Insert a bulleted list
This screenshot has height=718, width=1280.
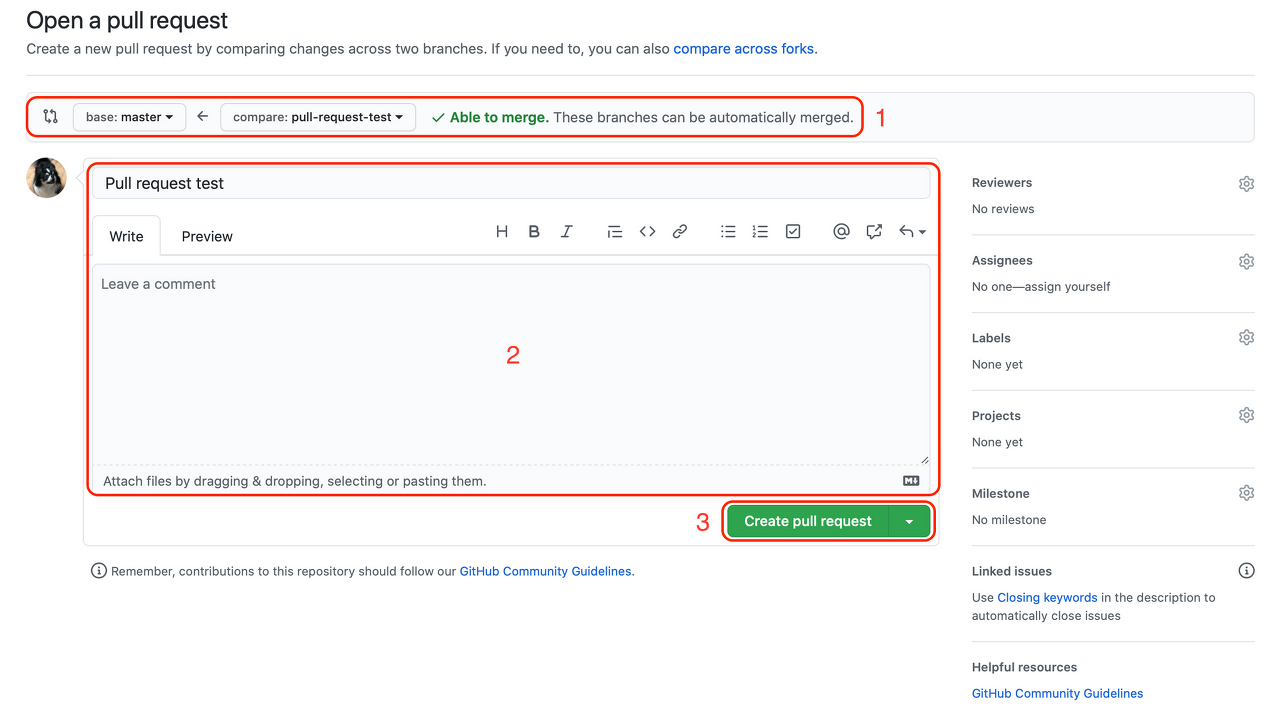click(x=728, y=231)
